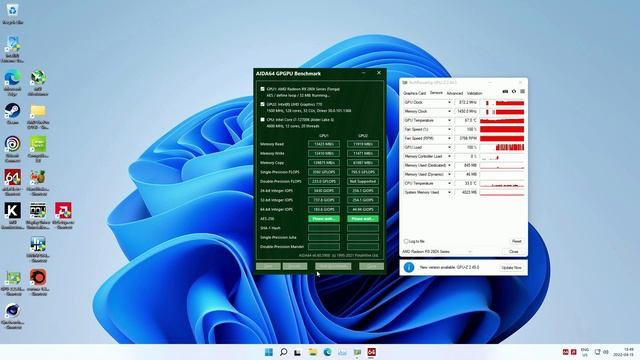The width and height of the screenshot is (640, 360).
Task: Open GPU-Z hamburger menu icon
Action: pos(522,92)
